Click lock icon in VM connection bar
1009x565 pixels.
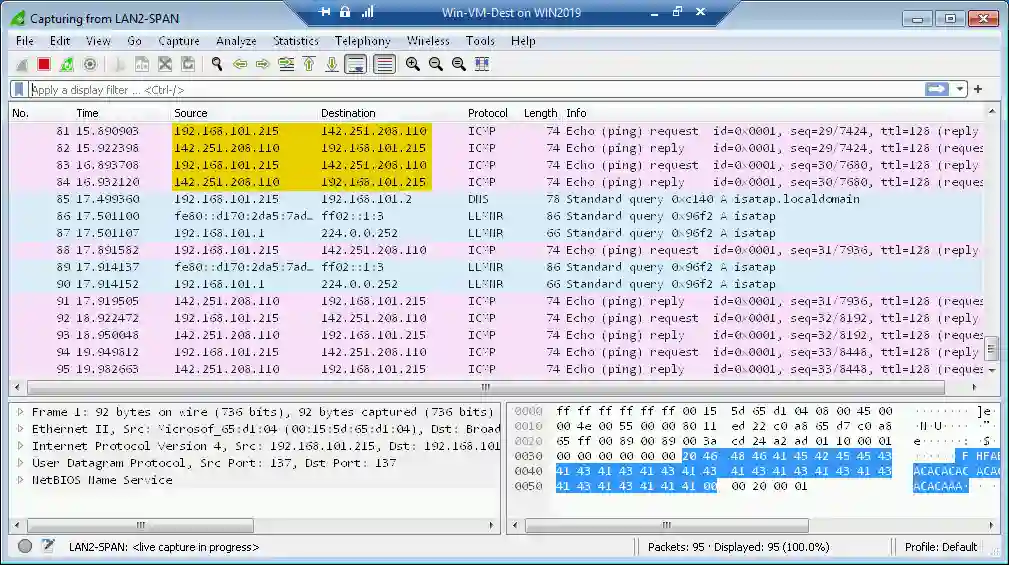click(x=345, y=12)
